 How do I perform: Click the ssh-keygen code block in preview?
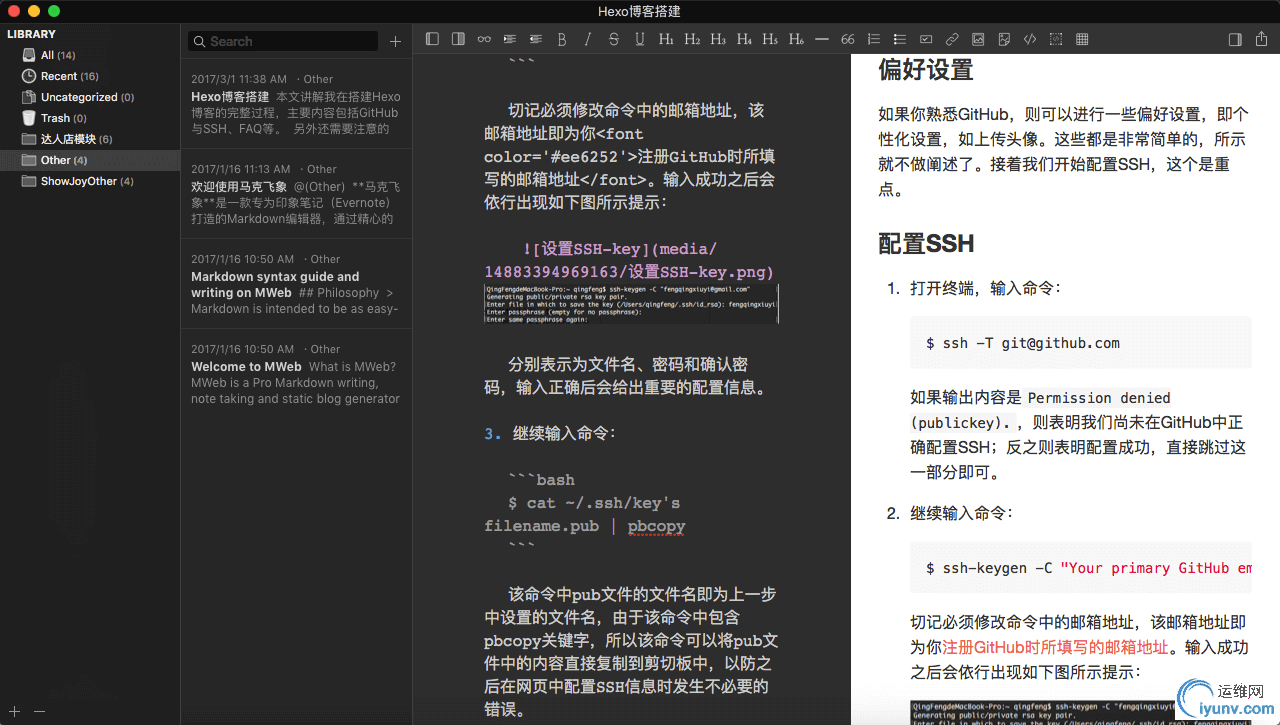(1080, 568)
